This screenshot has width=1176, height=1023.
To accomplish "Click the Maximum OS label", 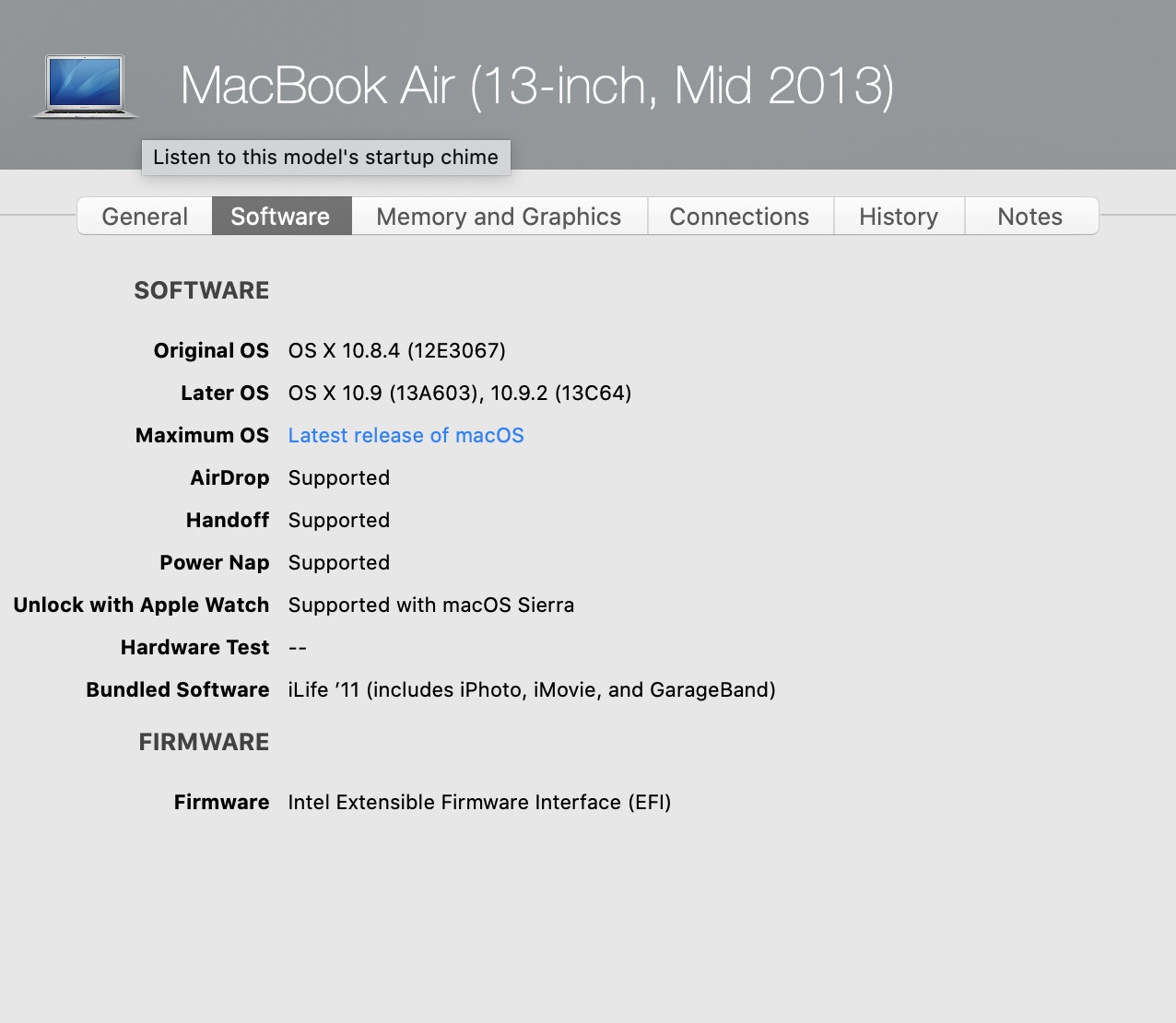I will pyautogui.click(x=203, y=435).
